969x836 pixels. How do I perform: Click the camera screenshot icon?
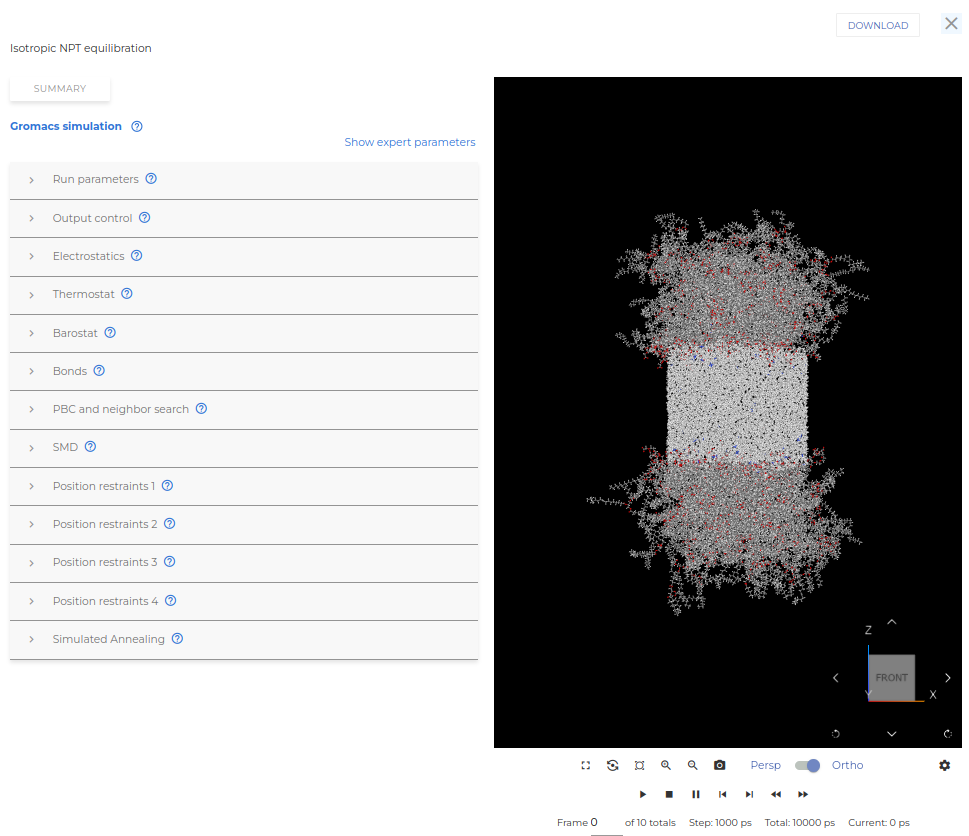coord(719,765)
